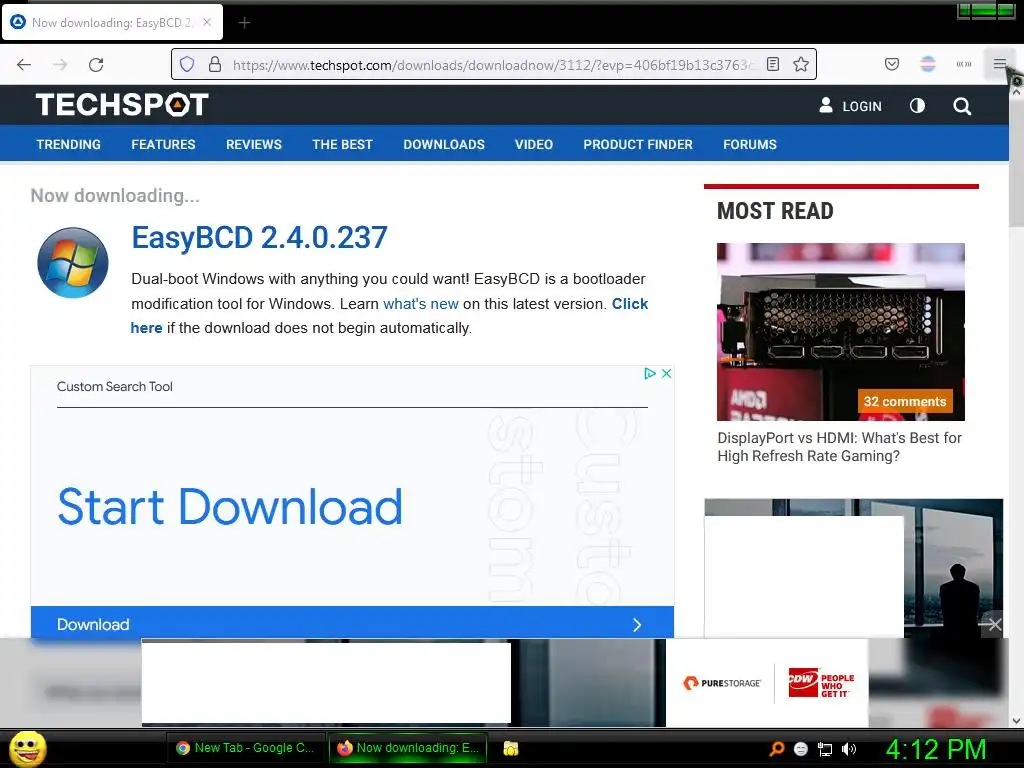Screen dimensions: 1024x768
Task: Open the "what's new" link
Action: pos(421,304)
